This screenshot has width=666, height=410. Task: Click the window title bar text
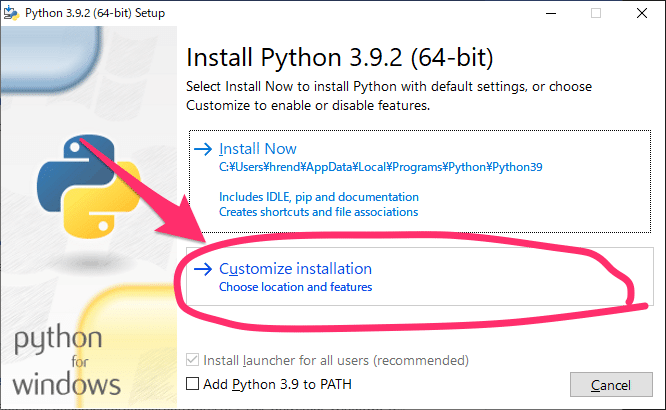[96, 14]
